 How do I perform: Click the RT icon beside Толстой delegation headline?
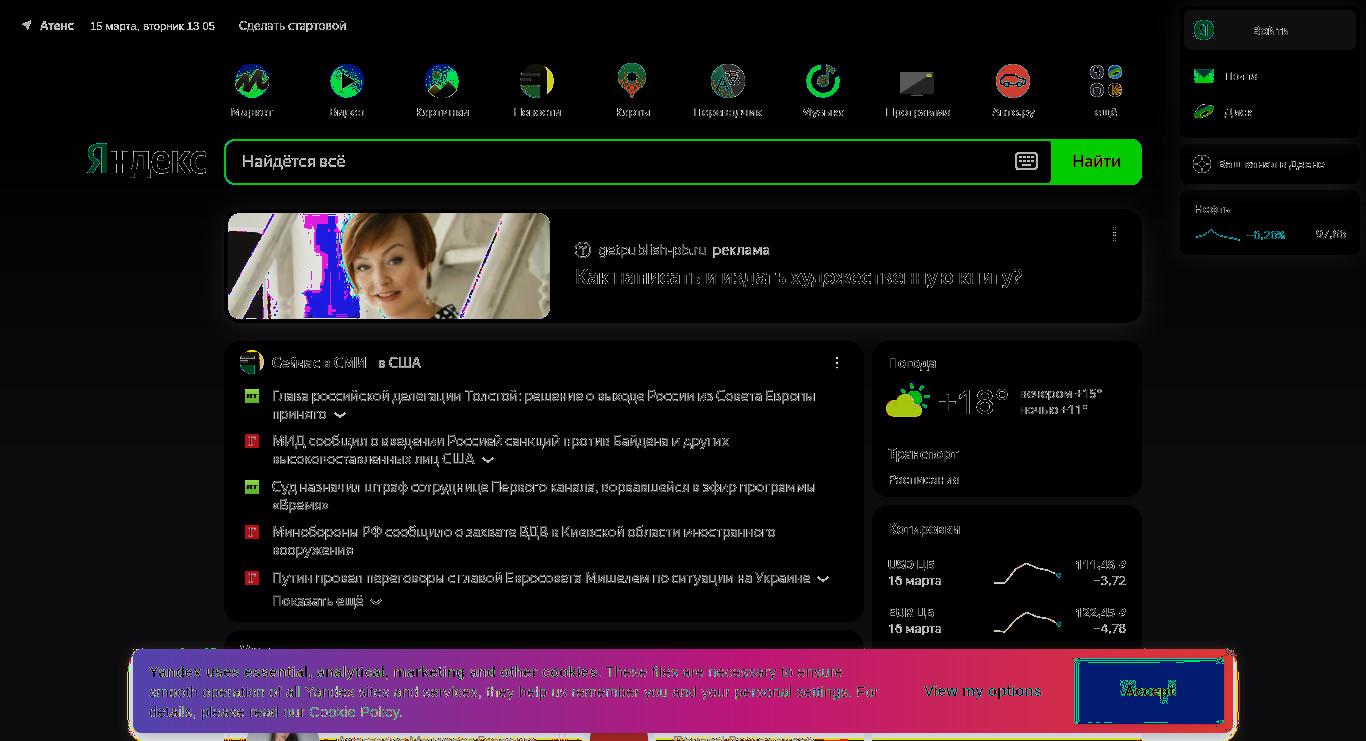pyautogui.click(x=252, y=396)
